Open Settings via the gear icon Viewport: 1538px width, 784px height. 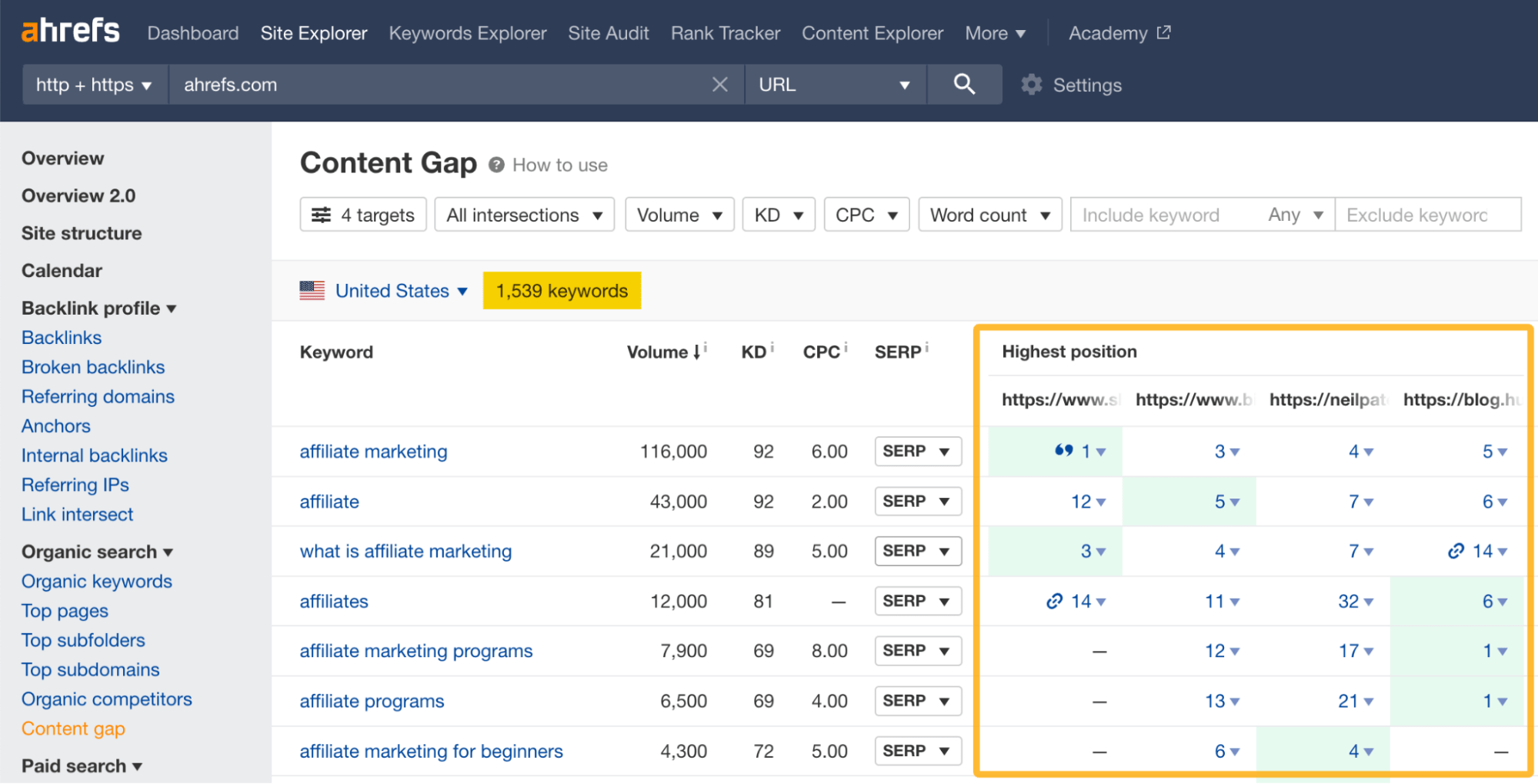click(1032, 85)
